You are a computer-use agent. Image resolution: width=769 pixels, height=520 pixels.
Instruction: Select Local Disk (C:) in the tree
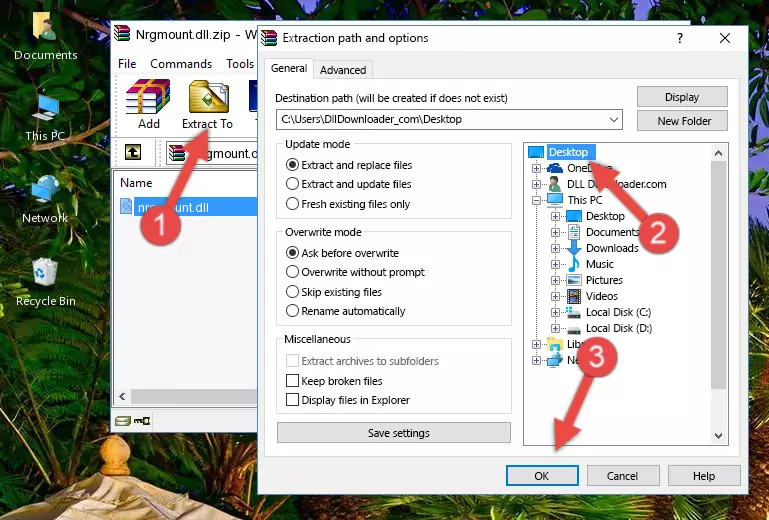pyautogui.click(x=618, y=312)
